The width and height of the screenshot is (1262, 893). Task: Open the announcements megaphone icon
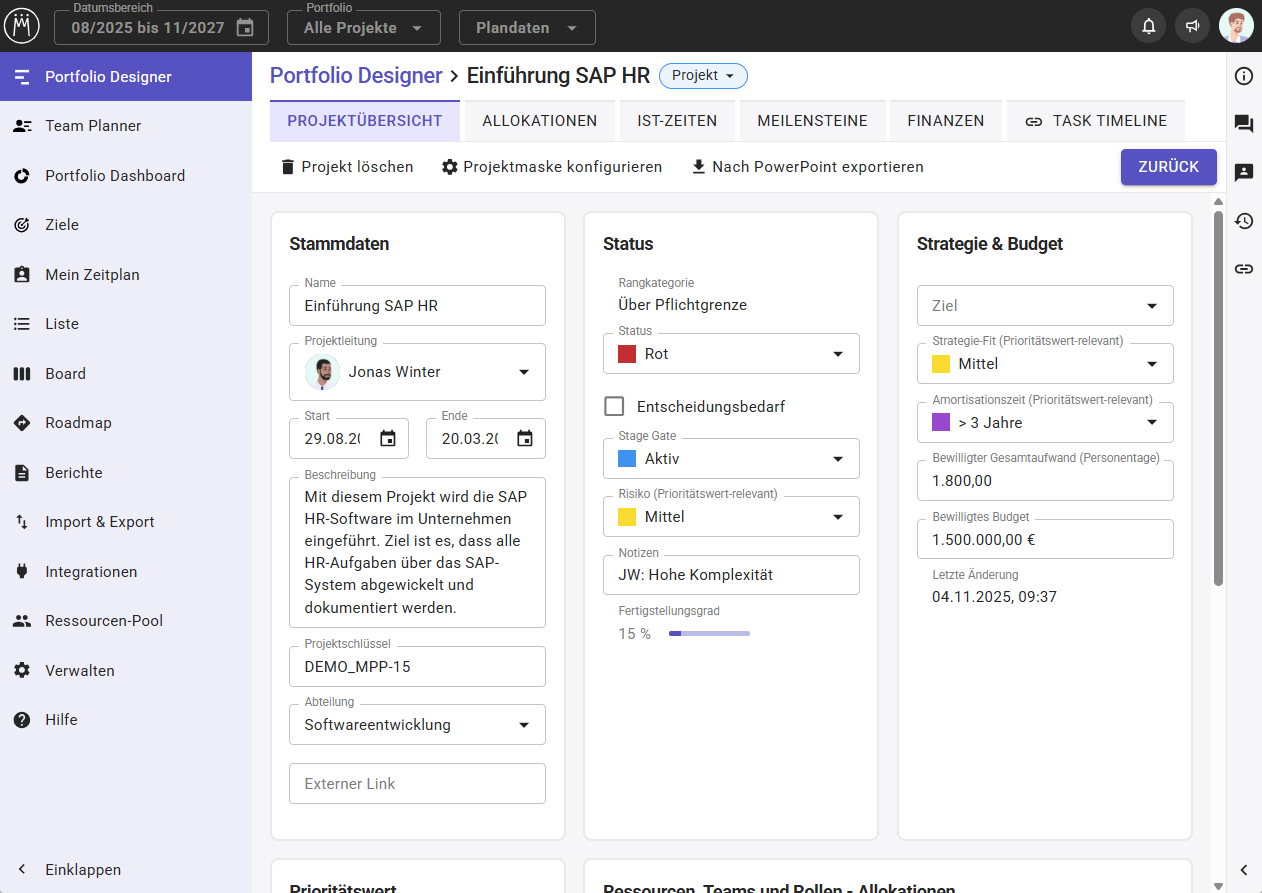coord(1192,27)
